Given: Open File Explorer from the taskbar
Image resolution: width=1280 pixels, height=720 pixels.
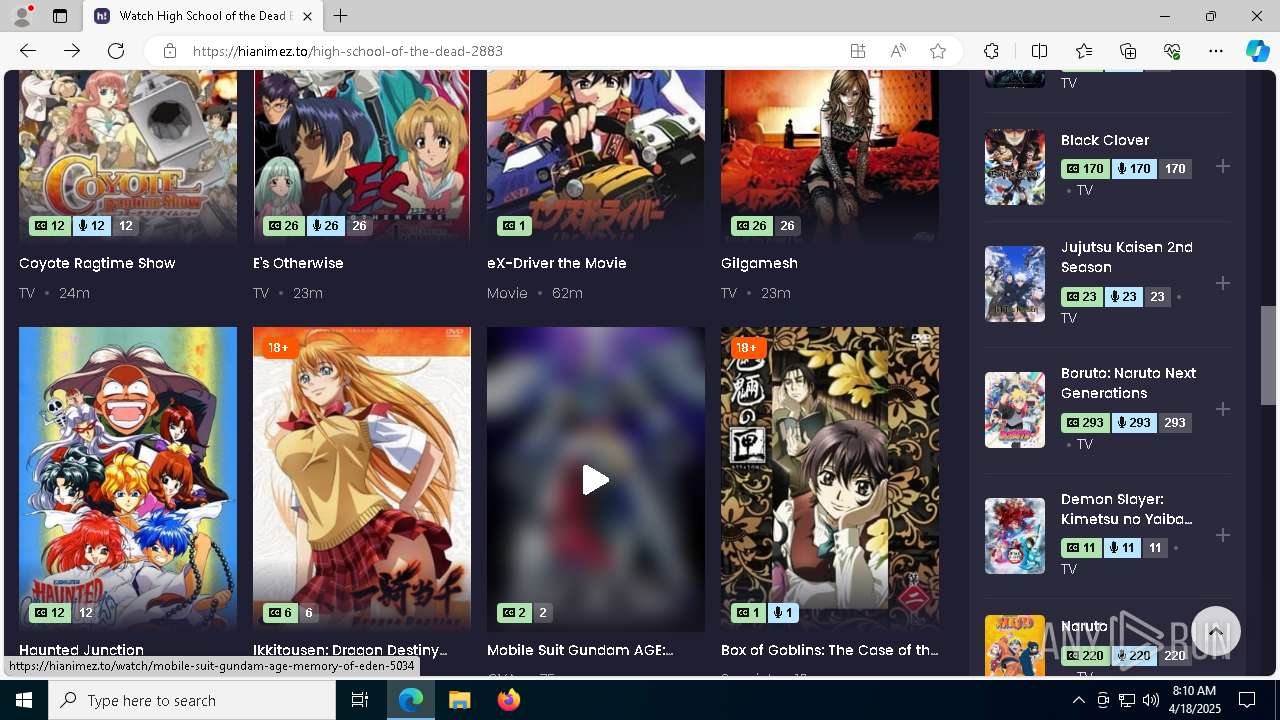Looking at the screenshot, I should point(460,700).
